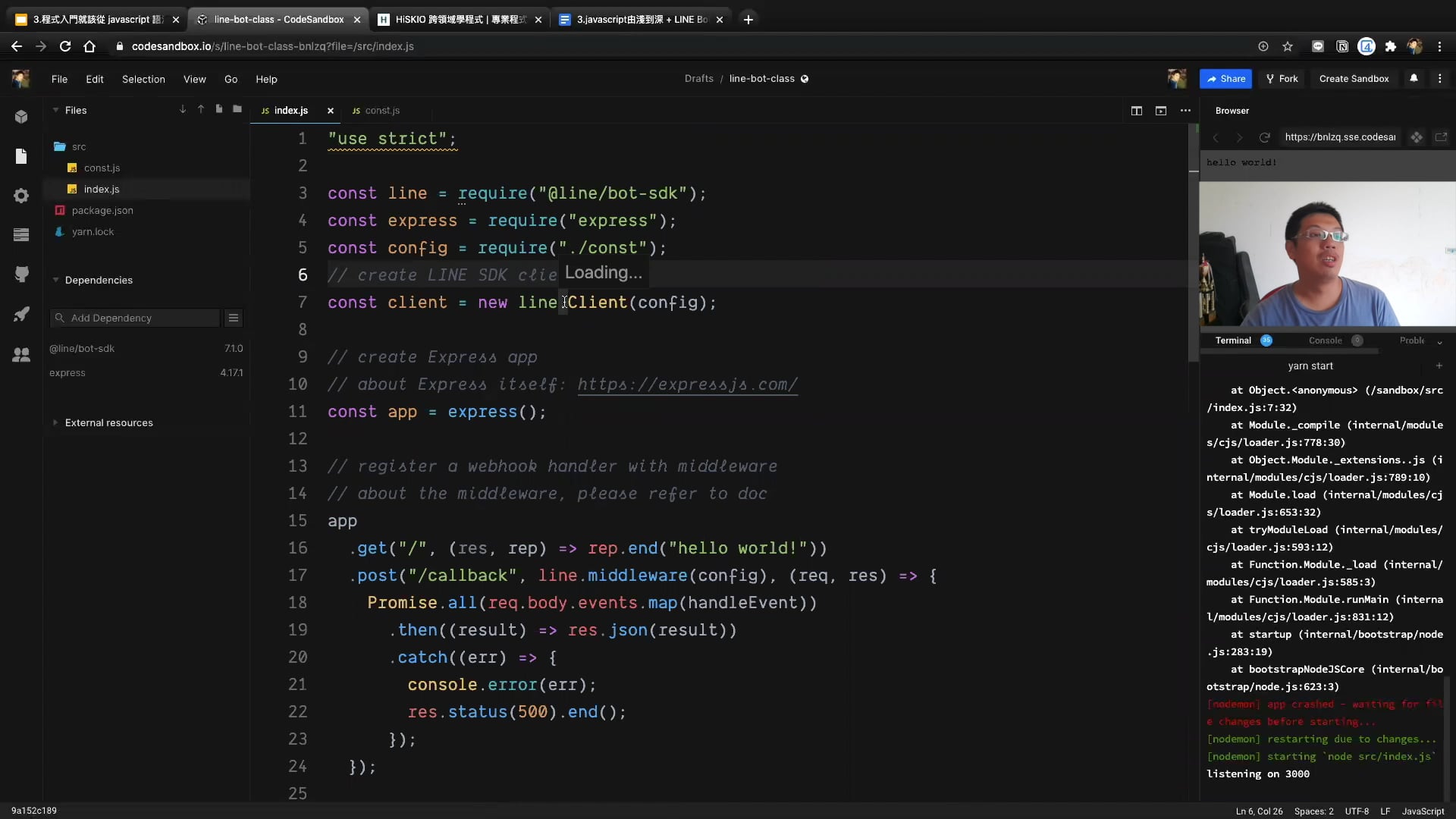Fork the sandbox
The image size is (1456, 819).
1282,79
